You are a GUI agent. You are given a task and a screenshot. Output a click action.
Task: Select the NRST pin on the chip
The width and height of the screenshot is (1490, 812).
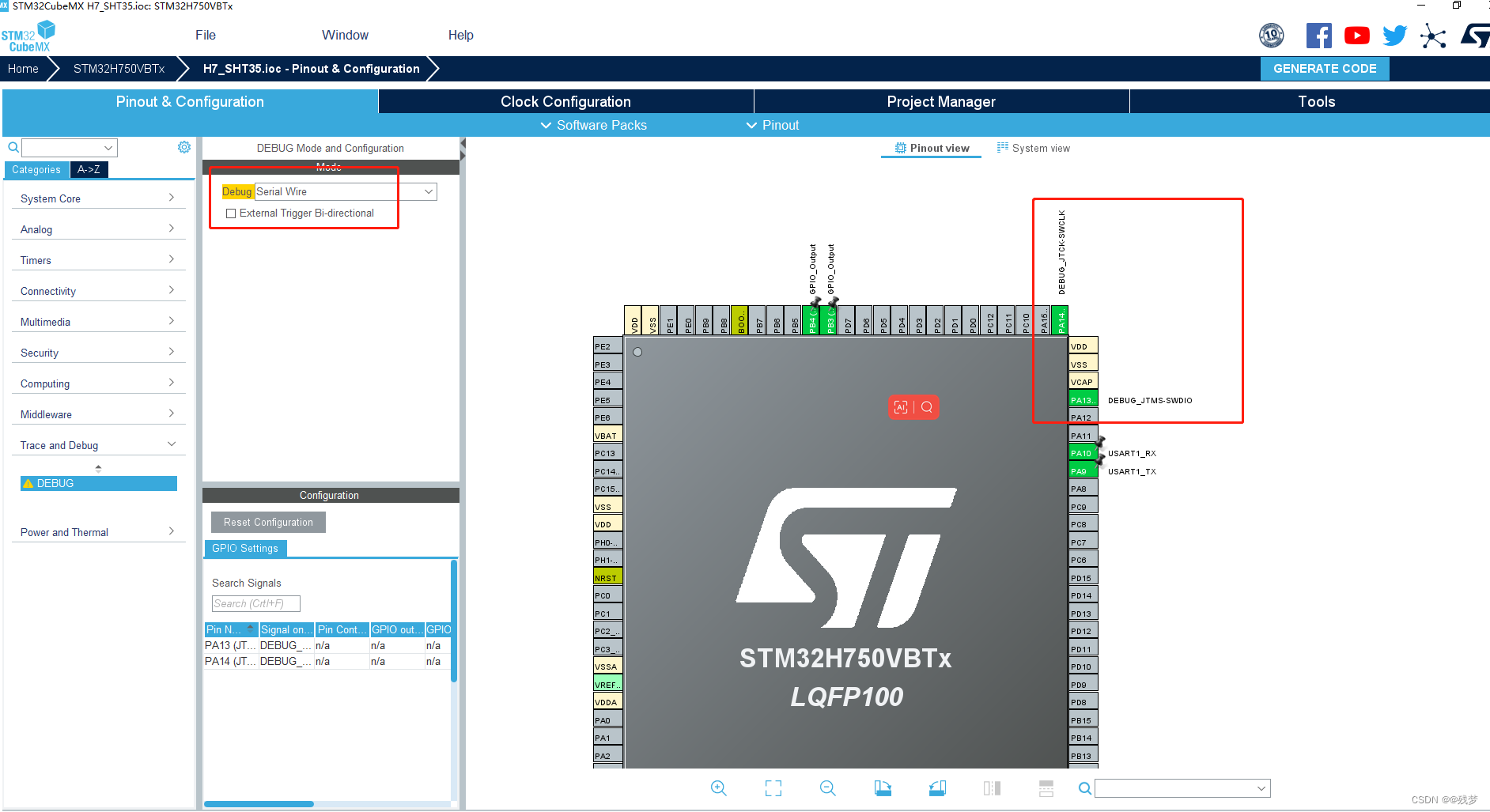[x=607, y=578]
